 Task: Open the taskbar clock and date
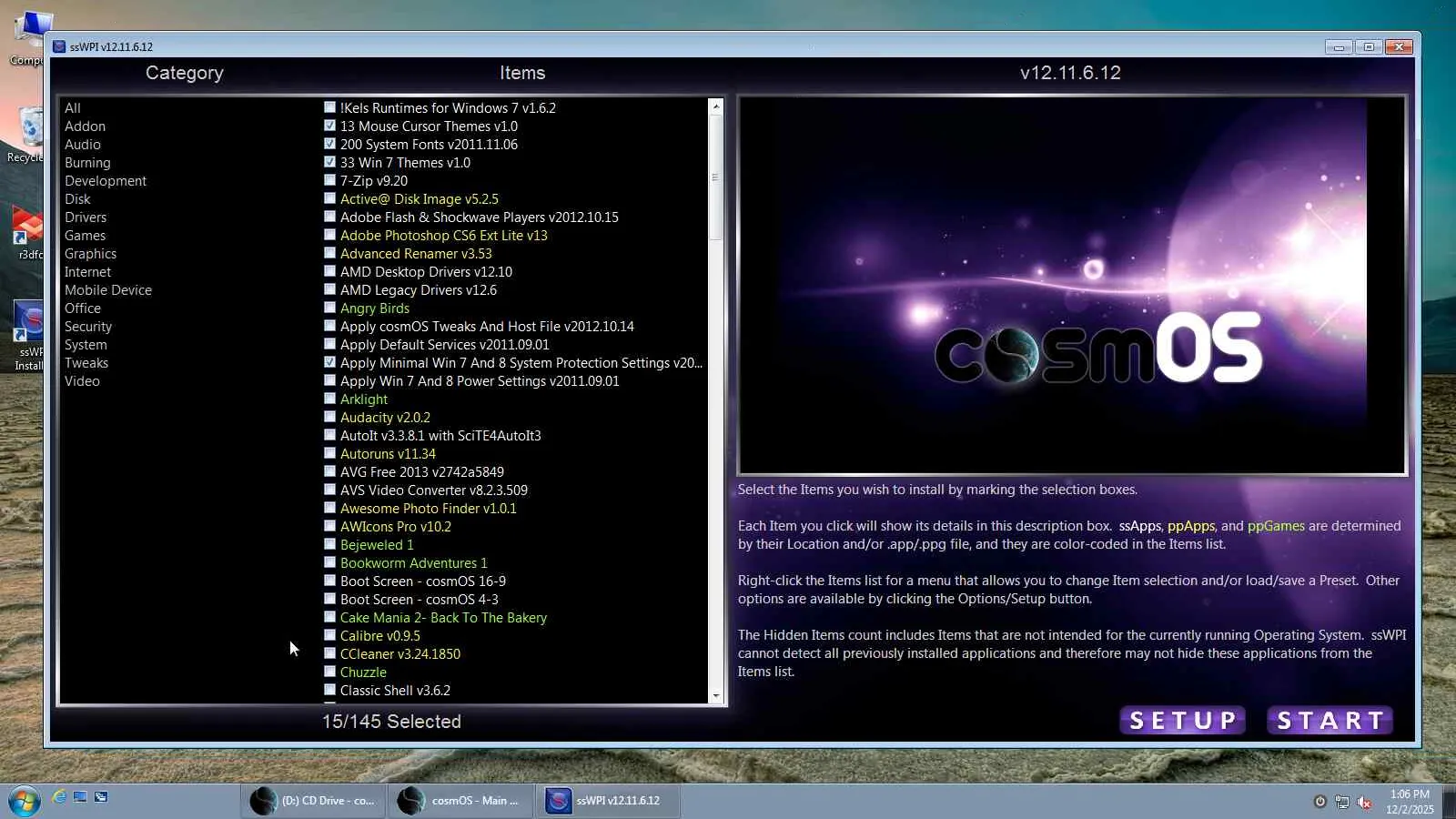(x=1410, y=802)
